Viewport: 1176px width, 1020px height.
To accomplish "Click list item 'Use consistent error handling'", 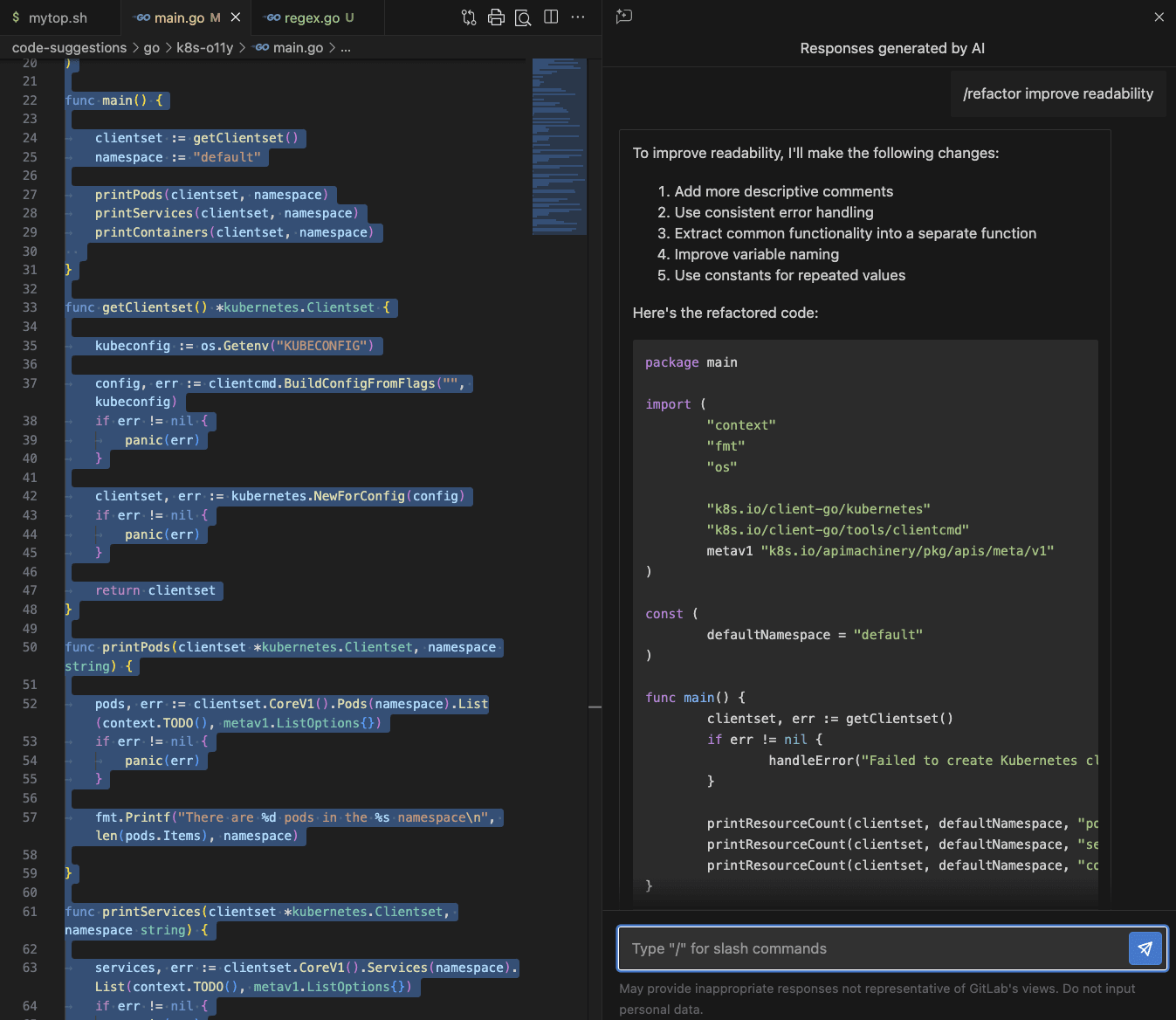I will (x=774, y=212).
